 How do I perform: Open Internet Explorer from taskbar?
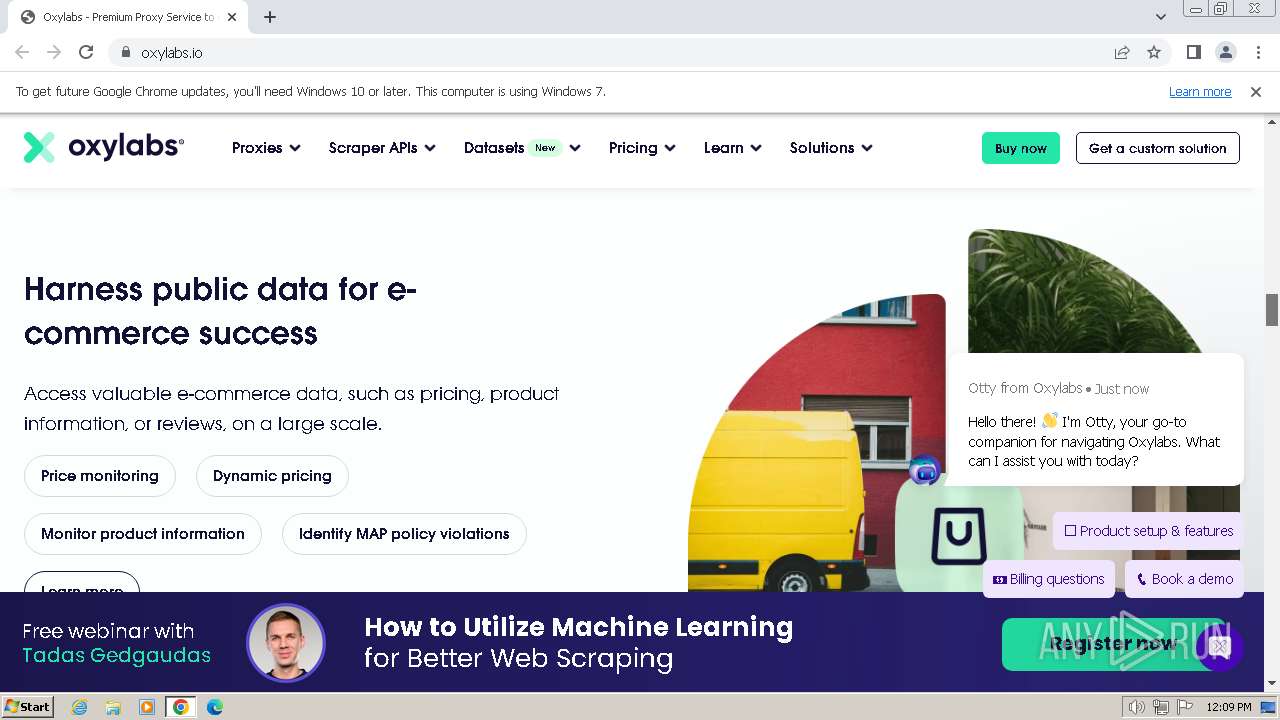coord(79,707)
